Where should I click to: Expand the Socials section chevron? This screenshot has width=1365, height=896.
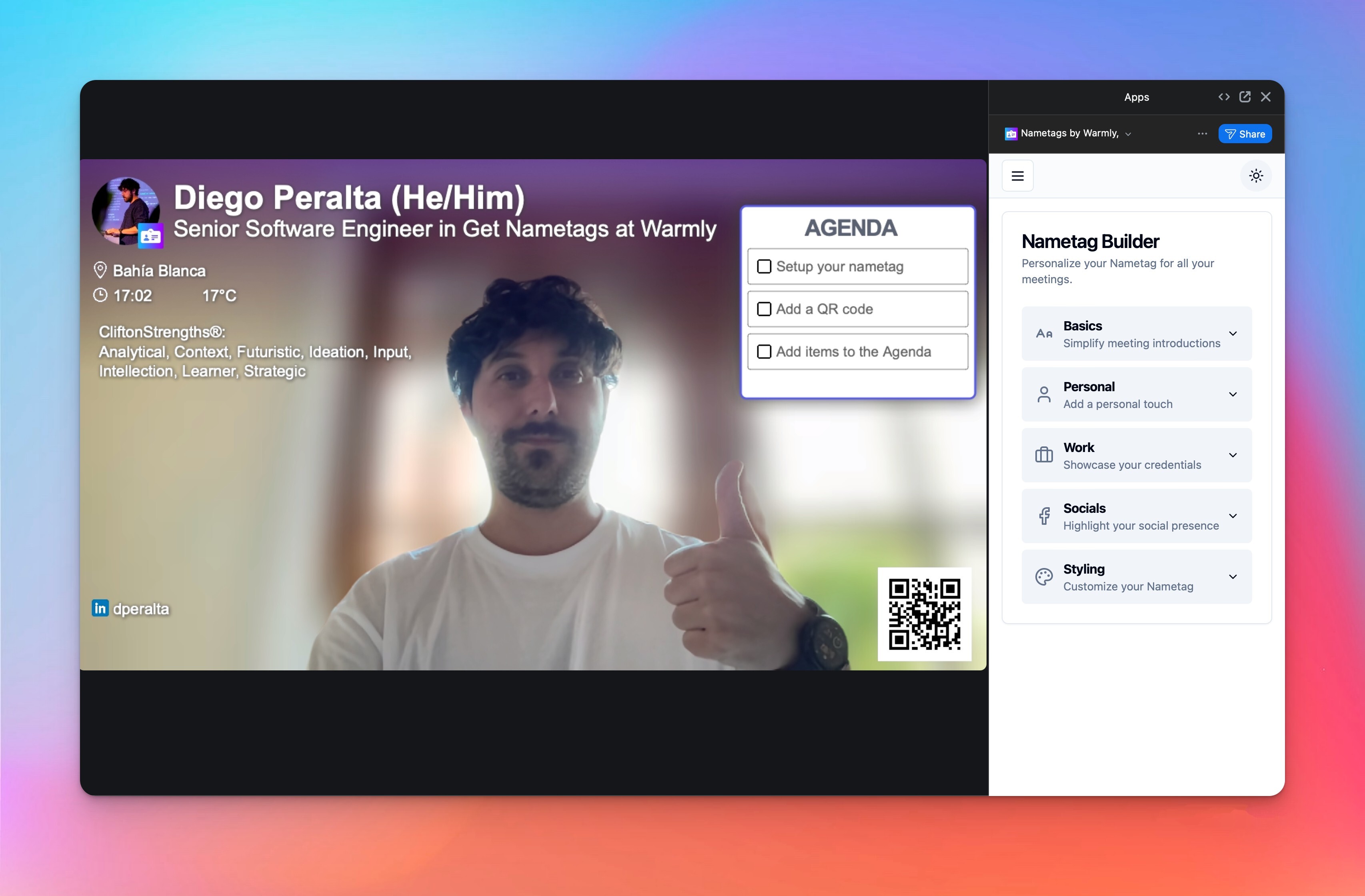[1233, 516]
